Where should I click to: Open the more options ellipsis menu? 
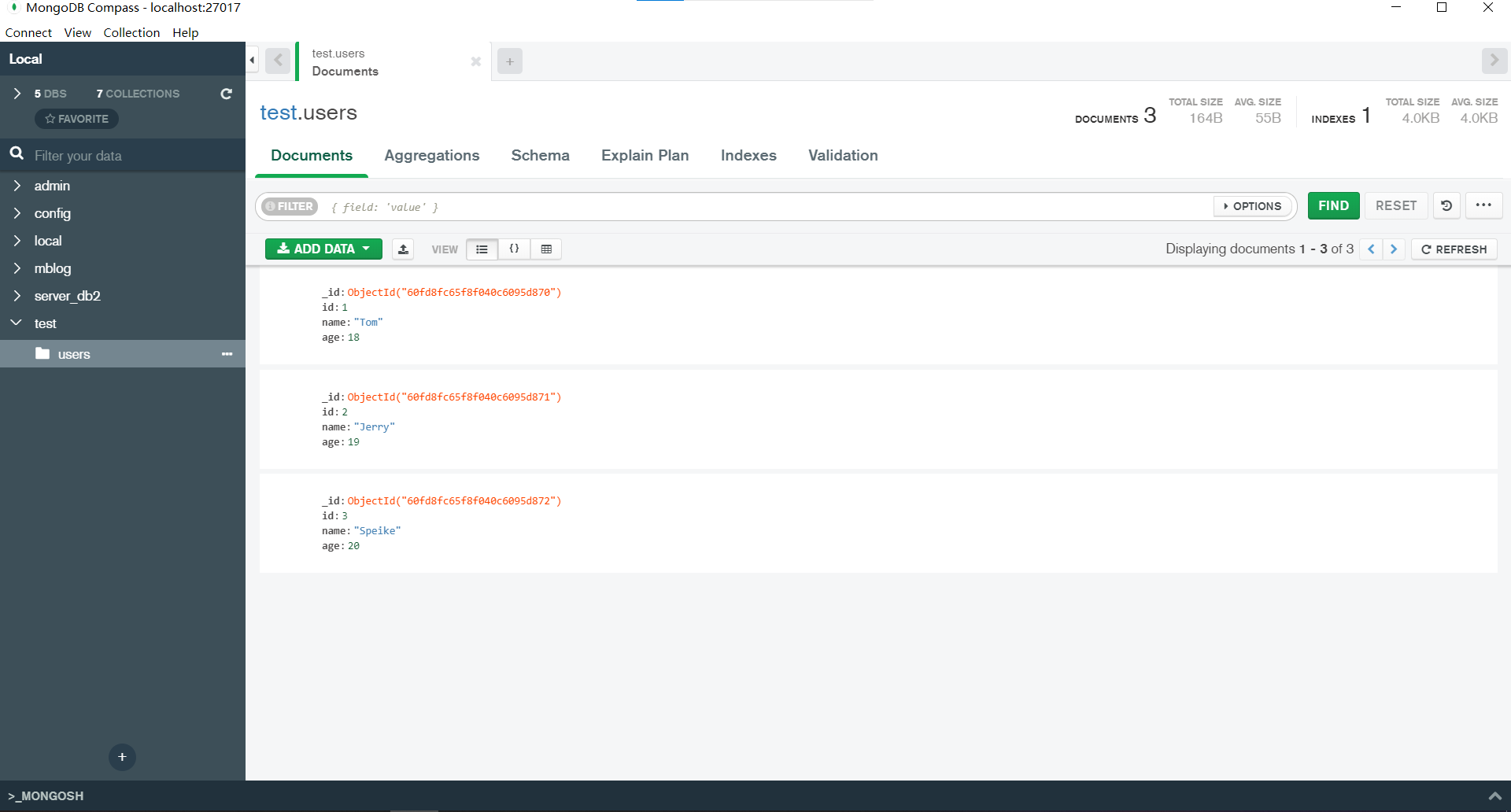click(x=1483, y=205)
